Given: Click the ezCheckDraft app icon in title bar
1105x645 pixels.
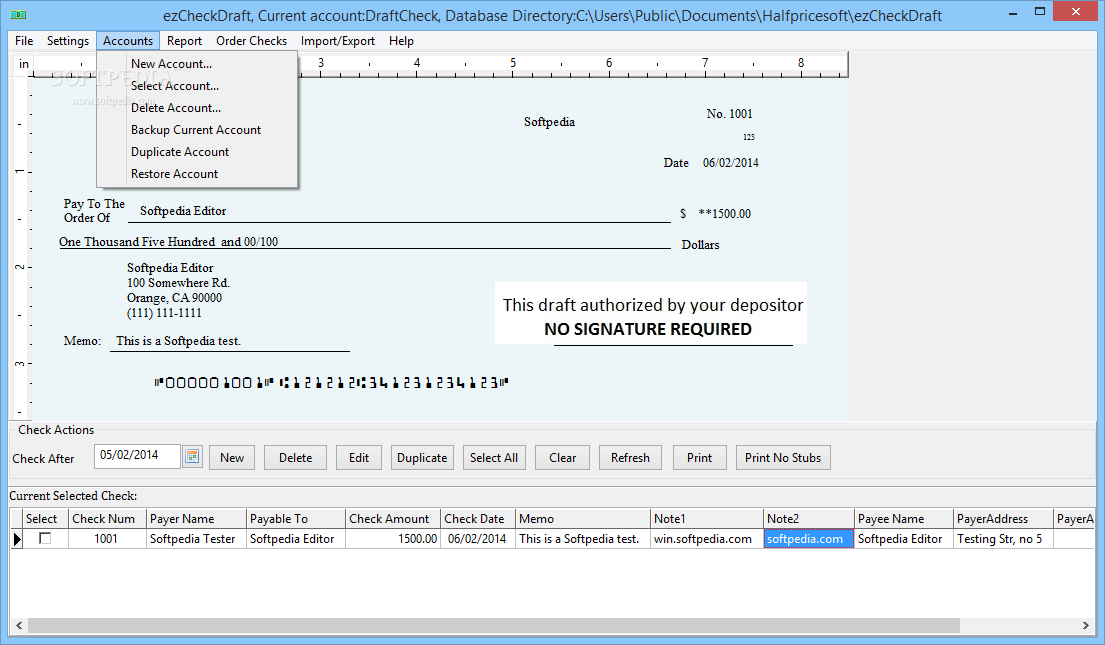Looking at the screenshot, I should click(x=18, y=14).
